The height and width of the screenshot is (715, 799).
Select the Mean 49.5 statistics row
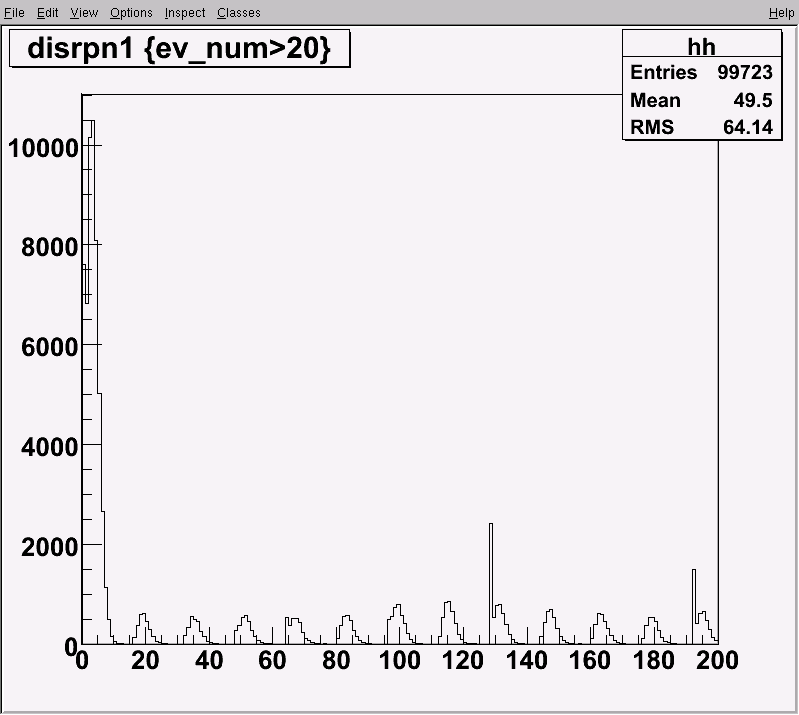tap(702, 100)
